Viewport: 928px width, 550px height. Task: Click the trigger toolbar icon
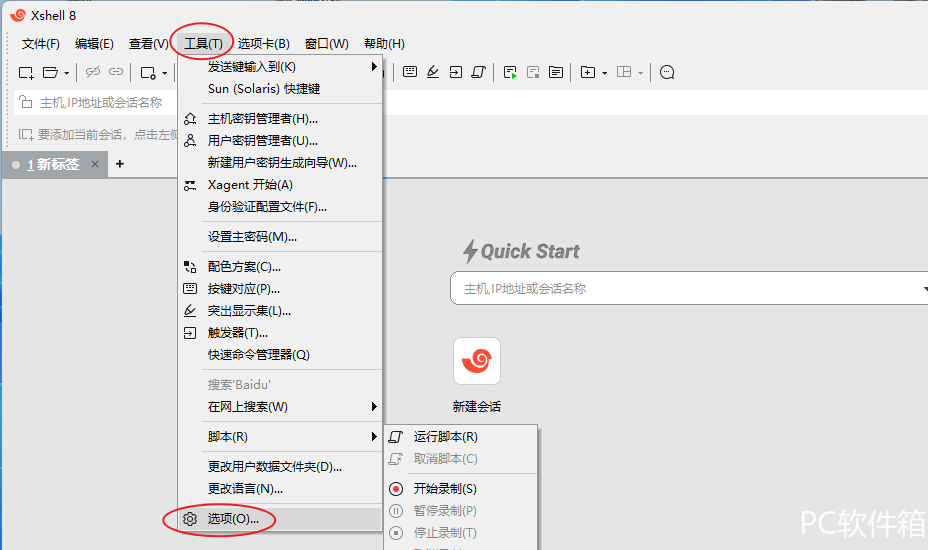click(456, 72)
